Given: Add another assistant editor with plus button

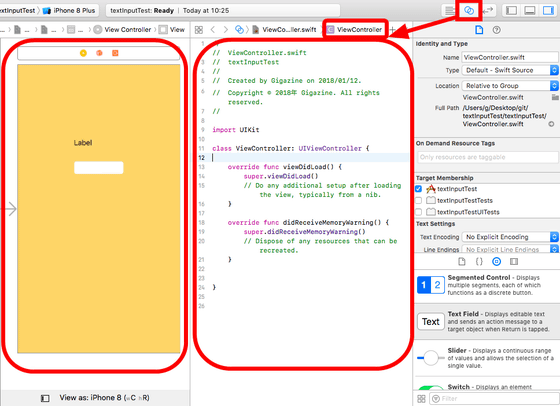Looking at the screenshot, I should click(392, 30).
